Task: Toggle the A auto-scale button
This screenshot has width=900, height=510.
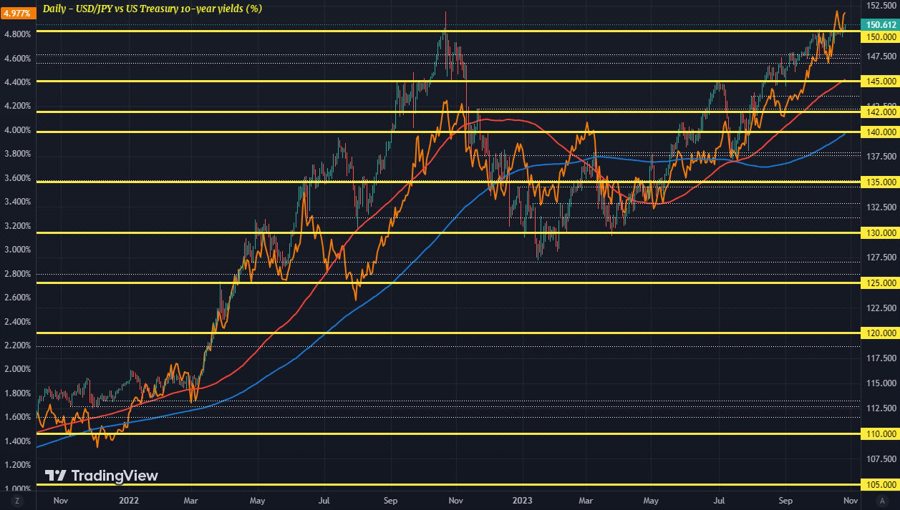Action: [x=882, y=501]
